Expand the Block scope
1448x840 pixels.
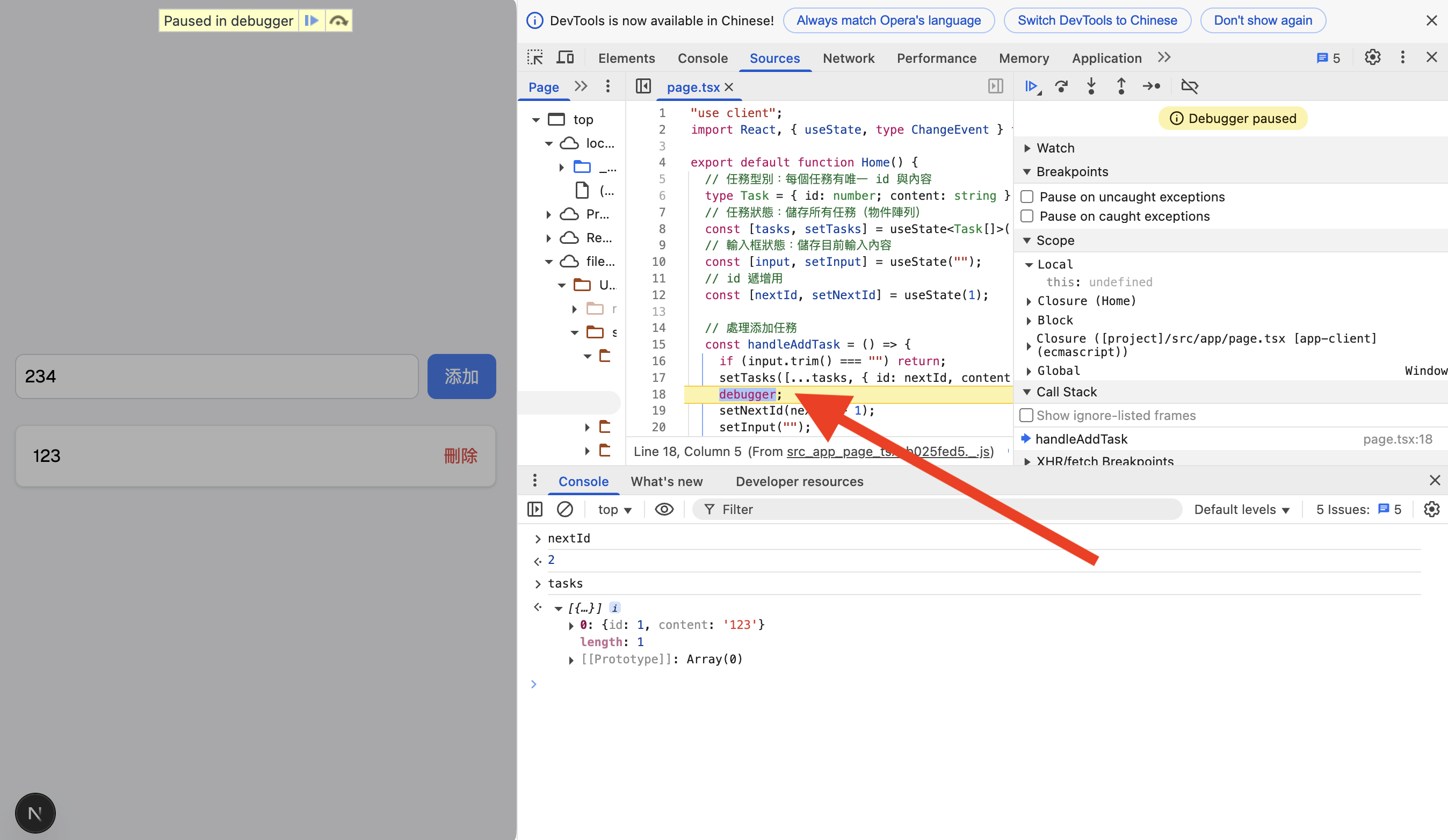[x=1029, y=321]
